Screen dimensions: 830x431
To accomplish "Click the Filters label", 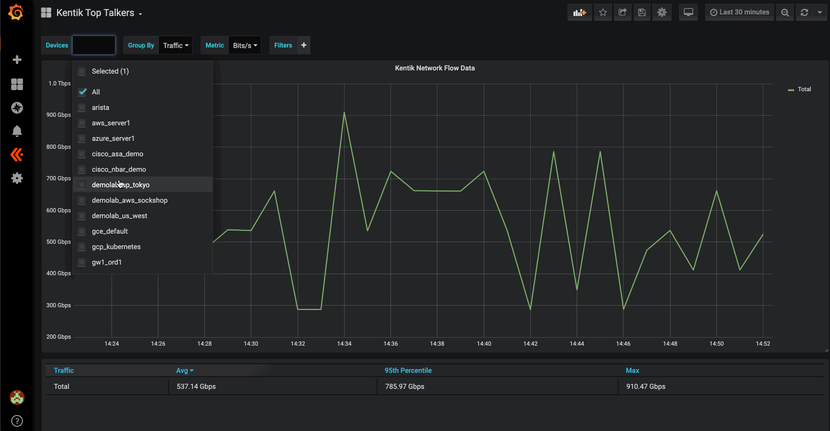I will 283,46.
